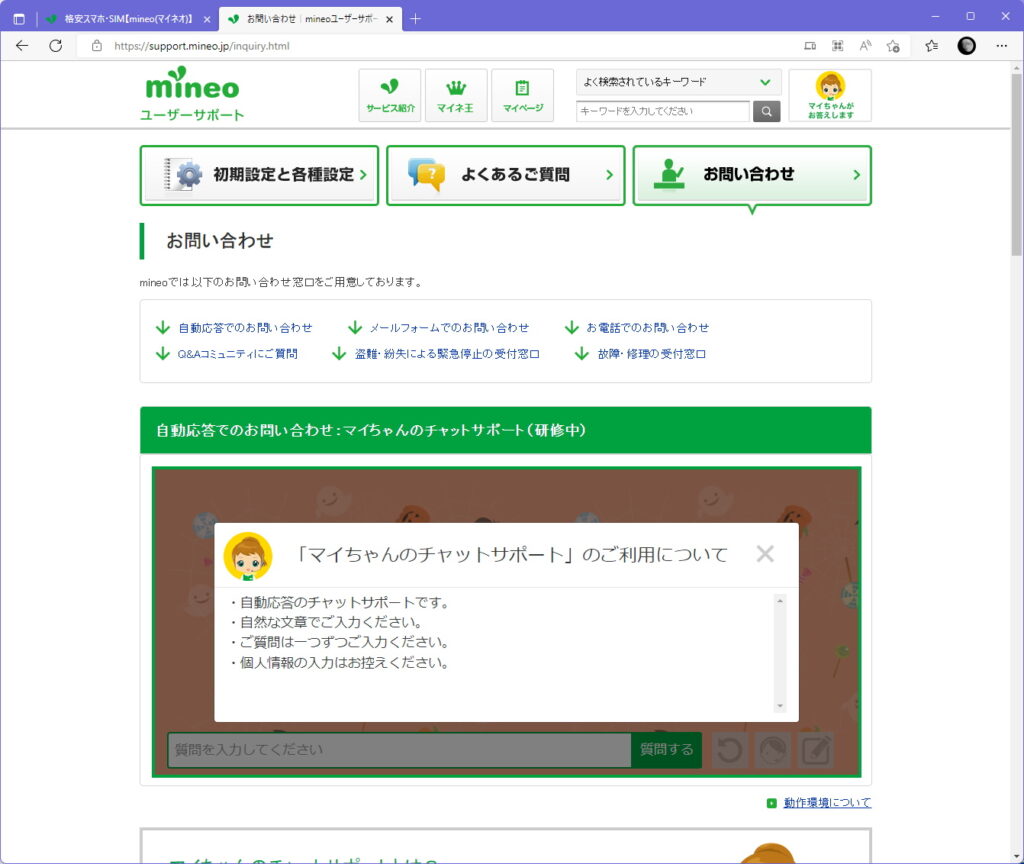Jump to お電話でのお問い合わせ link

[647, 327]
